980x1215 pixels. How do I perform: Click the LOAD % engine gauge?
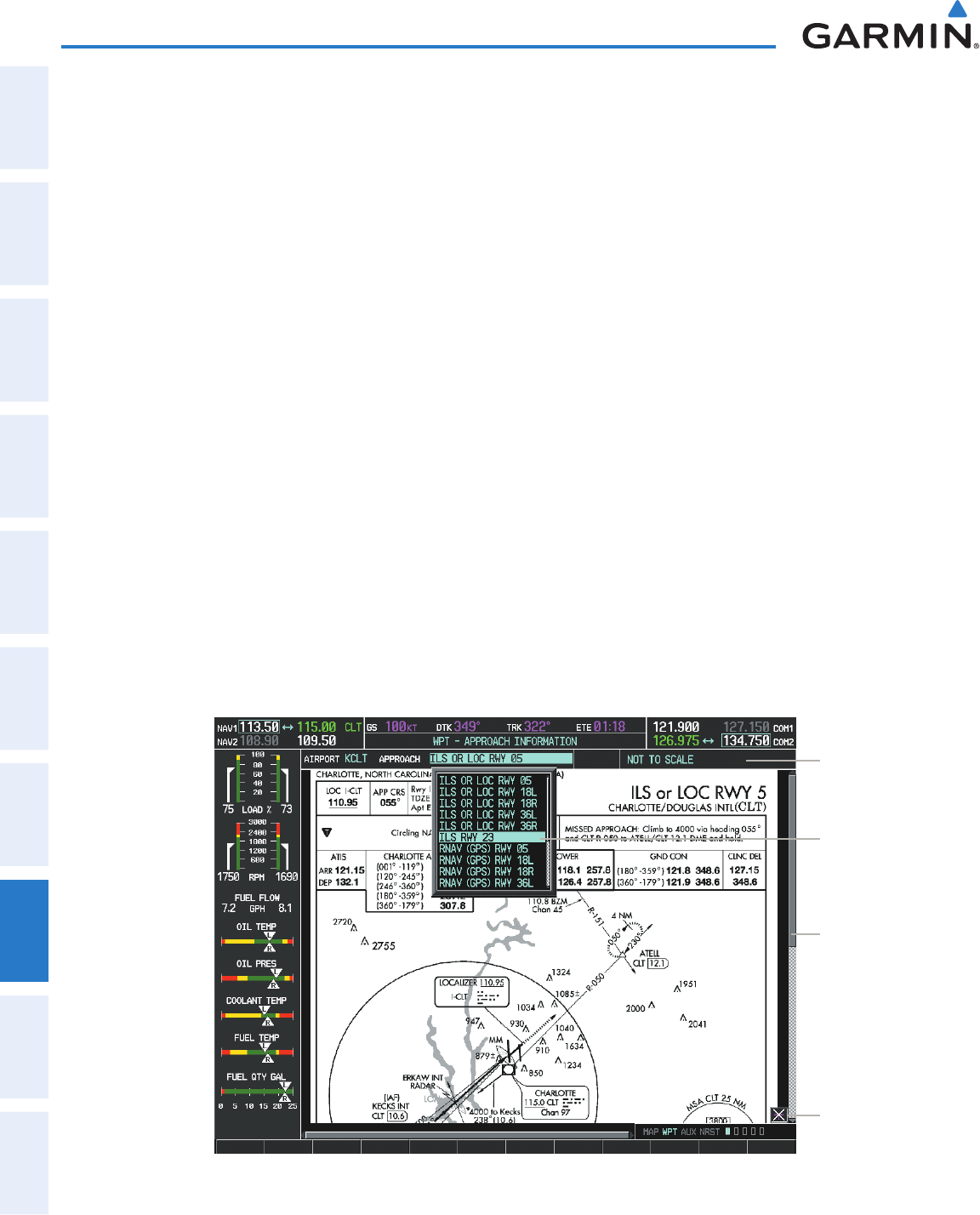point(258,784)
